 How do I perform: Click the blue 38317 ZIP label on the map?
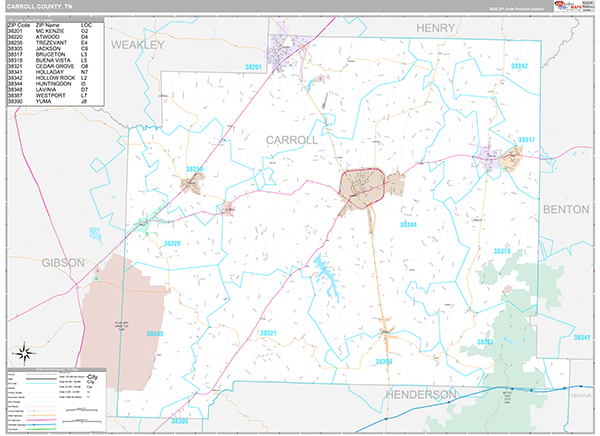point(527,140)
